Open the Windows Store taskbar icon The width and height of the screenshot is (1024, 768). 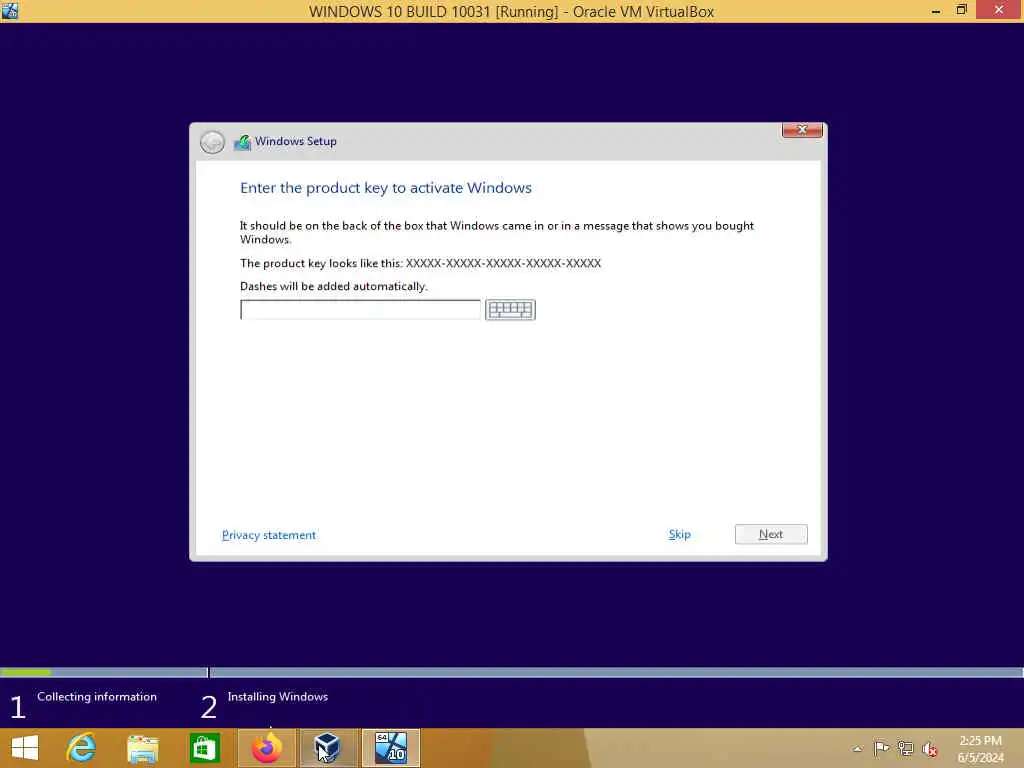point(204,748)
